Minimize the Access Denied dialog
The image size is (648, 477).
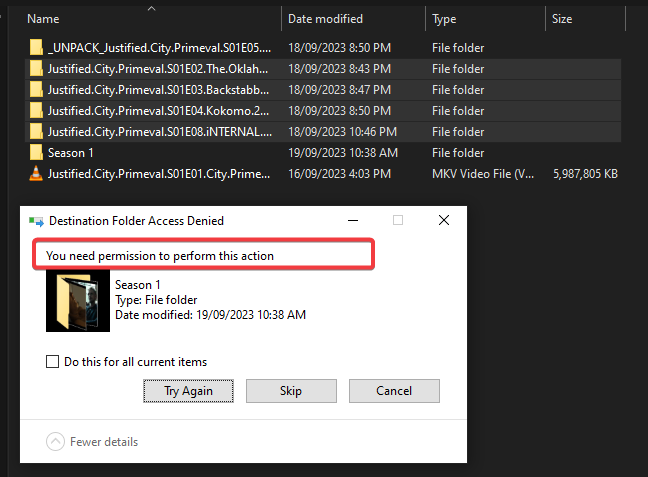[353, 220]
